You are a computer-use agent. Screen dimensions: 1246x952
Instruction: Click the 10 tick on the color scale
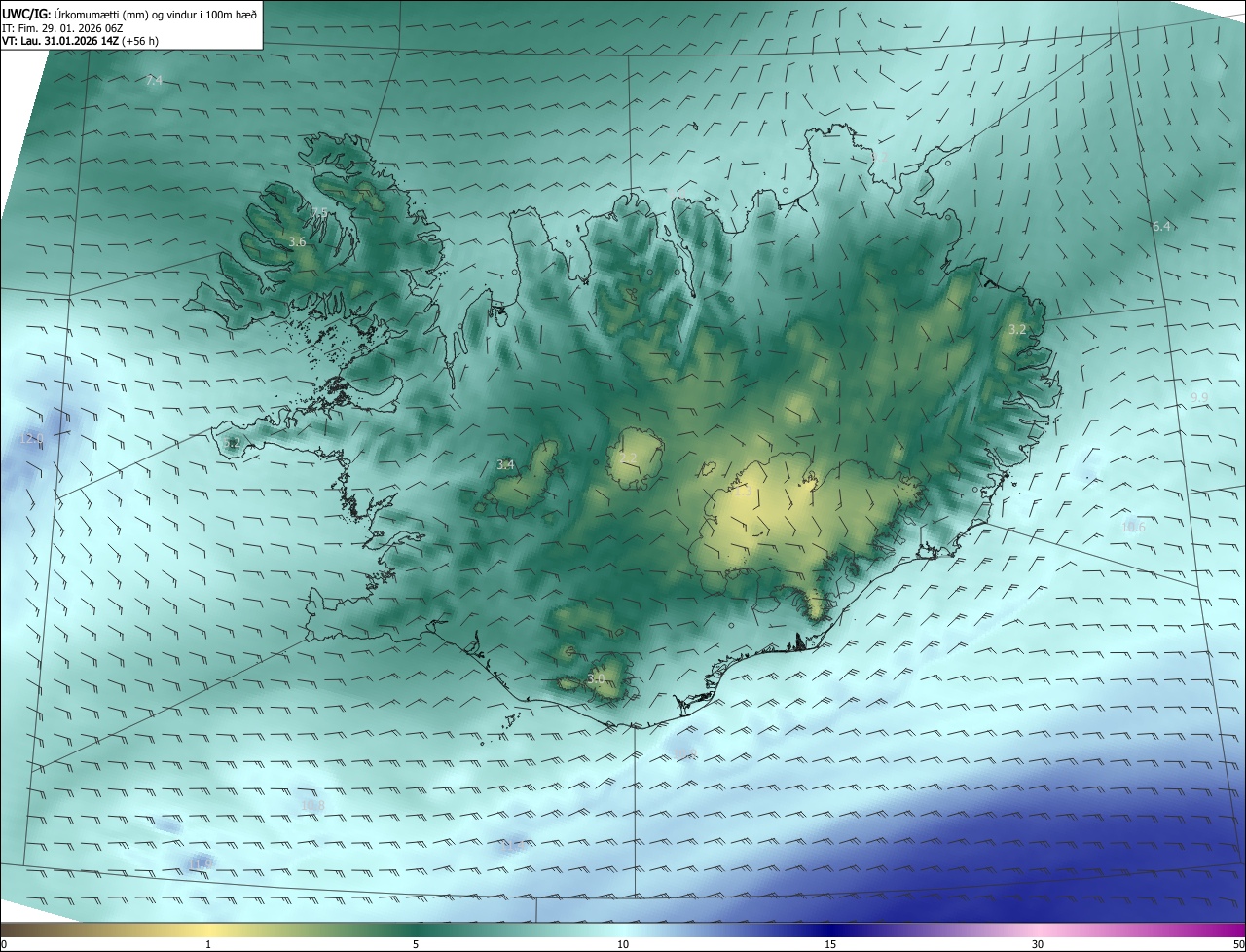pos(623,944)
